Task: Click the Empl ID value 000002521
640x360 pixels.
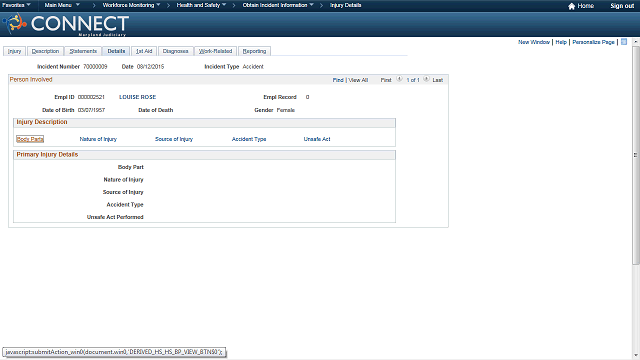Action: coord(91,97)
